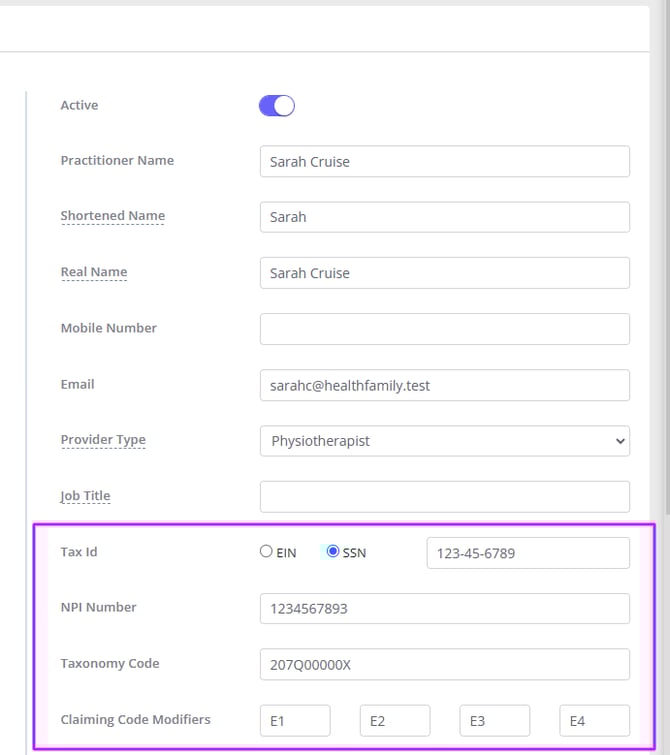Select the SSN radio button
This screenshot has width=670, height=755.
pyautogui.click(x=333, y=551)
